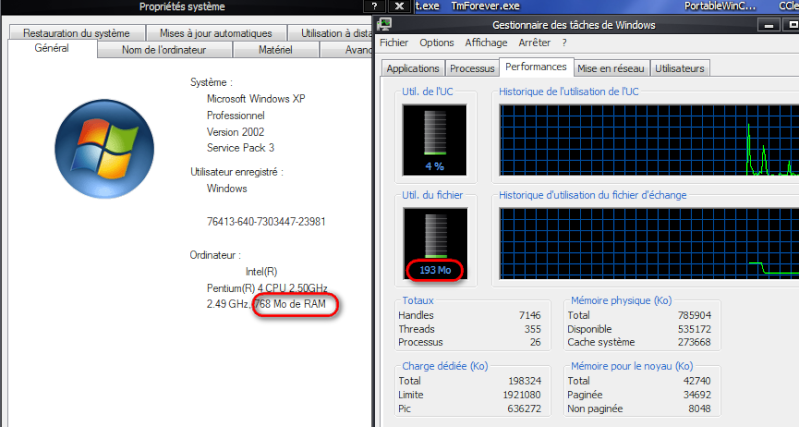This screenshot has height=427, width=799.
Task: Open the Restauration du système tab
Action: coord(76,33)
